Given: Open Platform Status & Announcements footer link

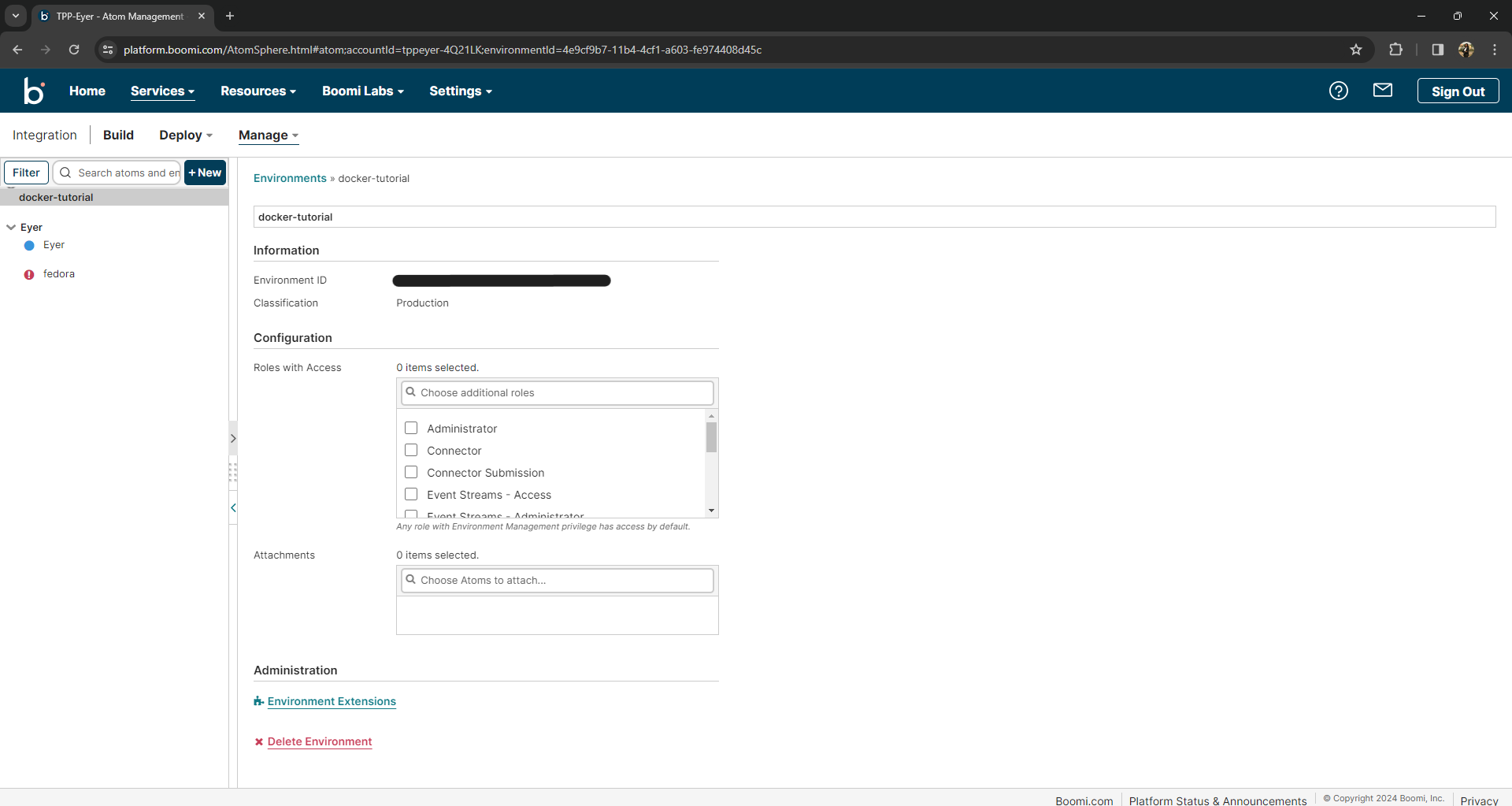Looking at the screenshot, I should [x=1217, y=800].
